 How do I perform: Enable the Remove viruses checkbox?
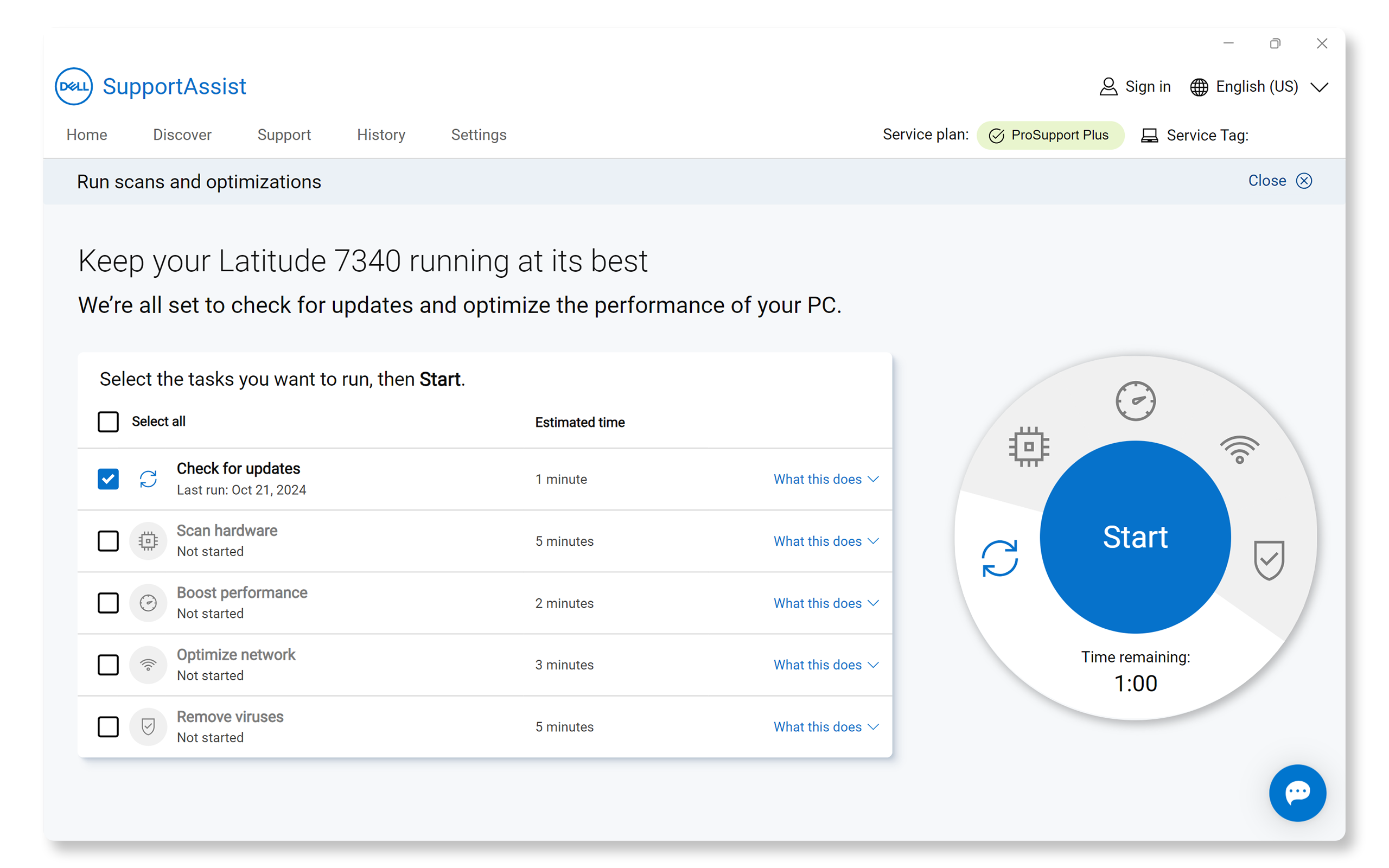tap(108, 727)
